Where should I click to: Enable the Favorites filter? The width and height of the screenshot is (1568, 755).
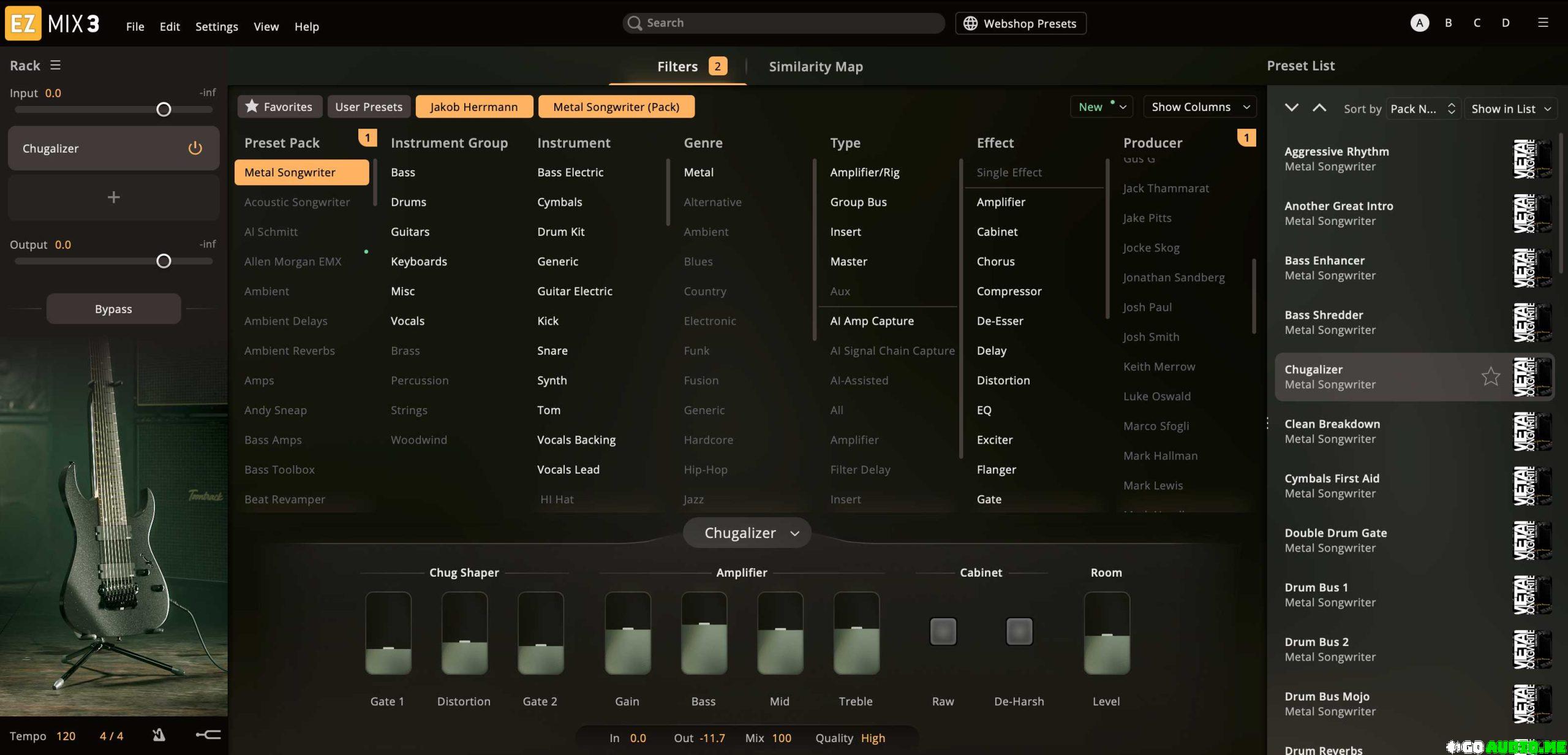(279, 107)
